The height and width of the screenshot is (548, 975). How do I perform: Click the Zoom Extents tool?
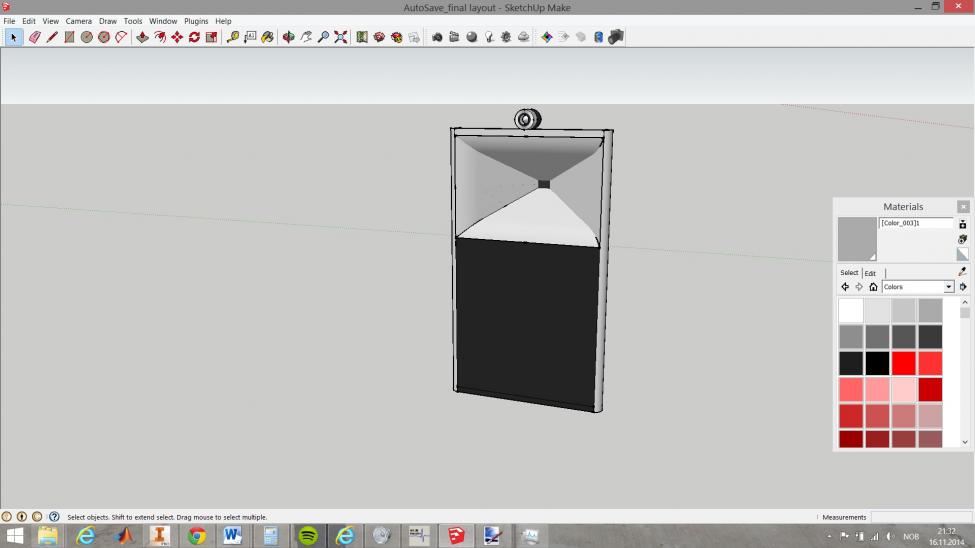pyautogui.click(x=341, y=37)
